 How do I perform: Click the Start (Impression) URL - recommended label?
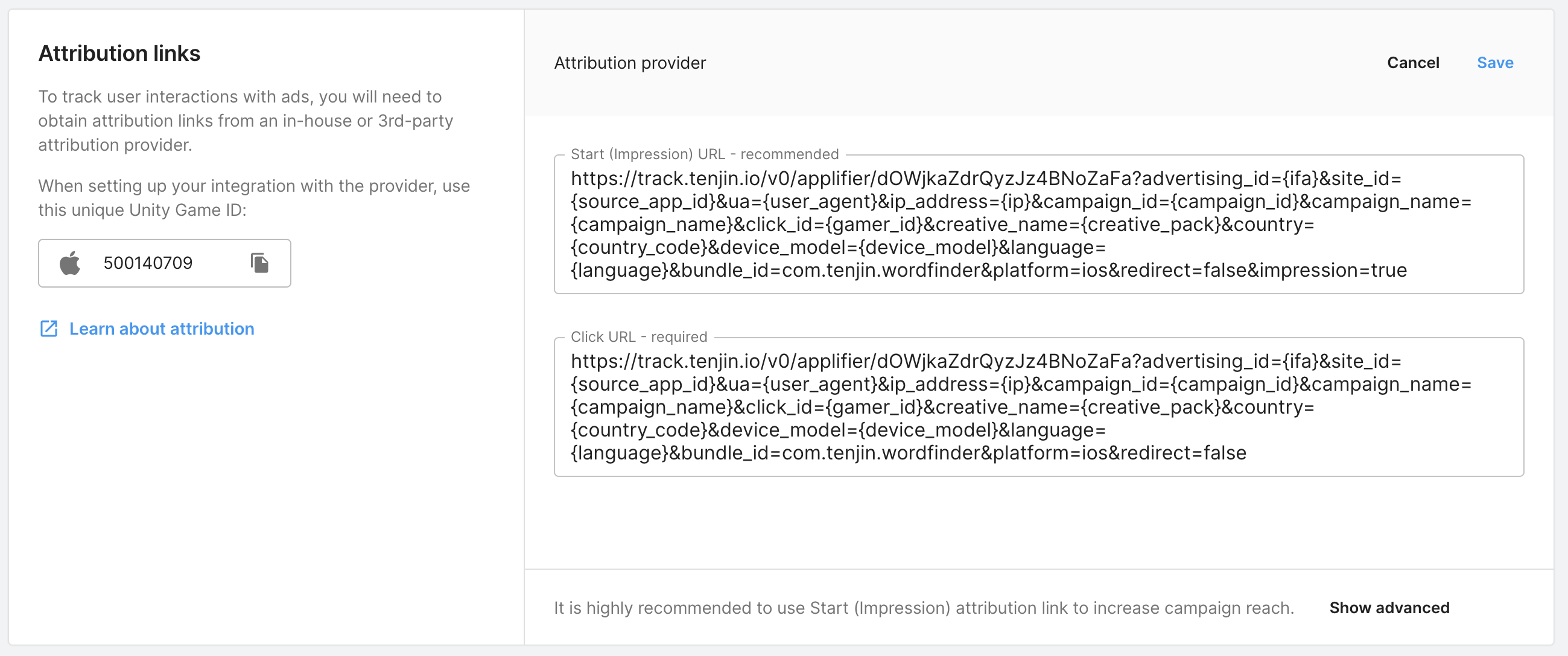[x=704, y=154]
